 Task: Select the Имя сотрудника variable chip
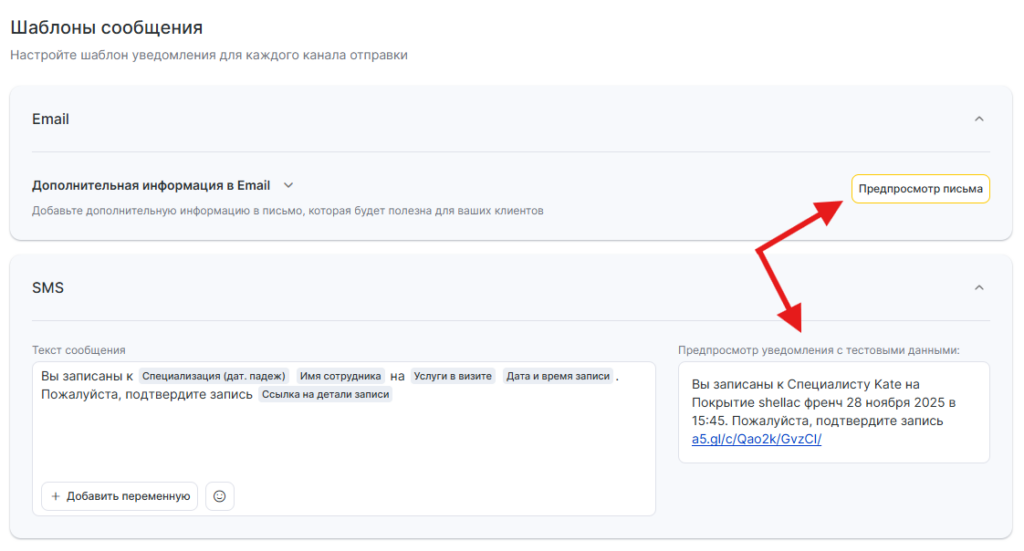(x=340, y=376)
